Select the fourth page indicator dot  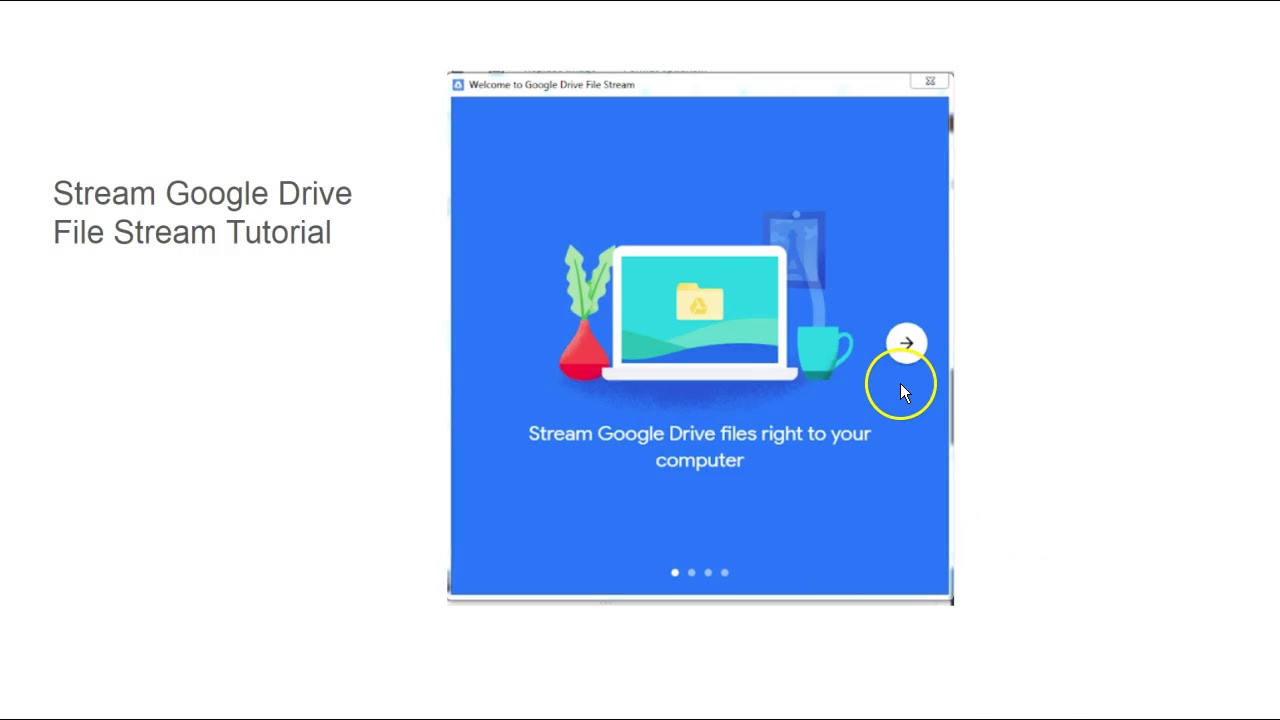pyautogui.click(x=725, y=572)
